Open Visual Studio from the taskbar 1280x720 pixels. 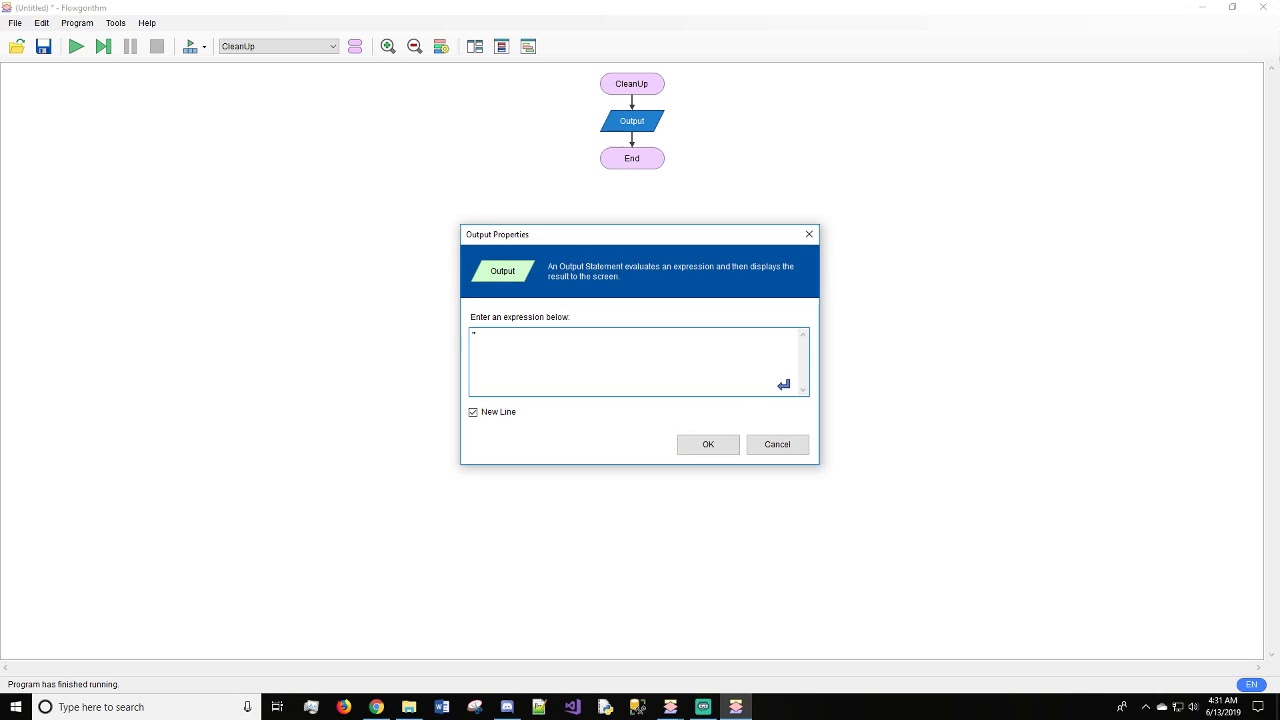tap(572, 707)
